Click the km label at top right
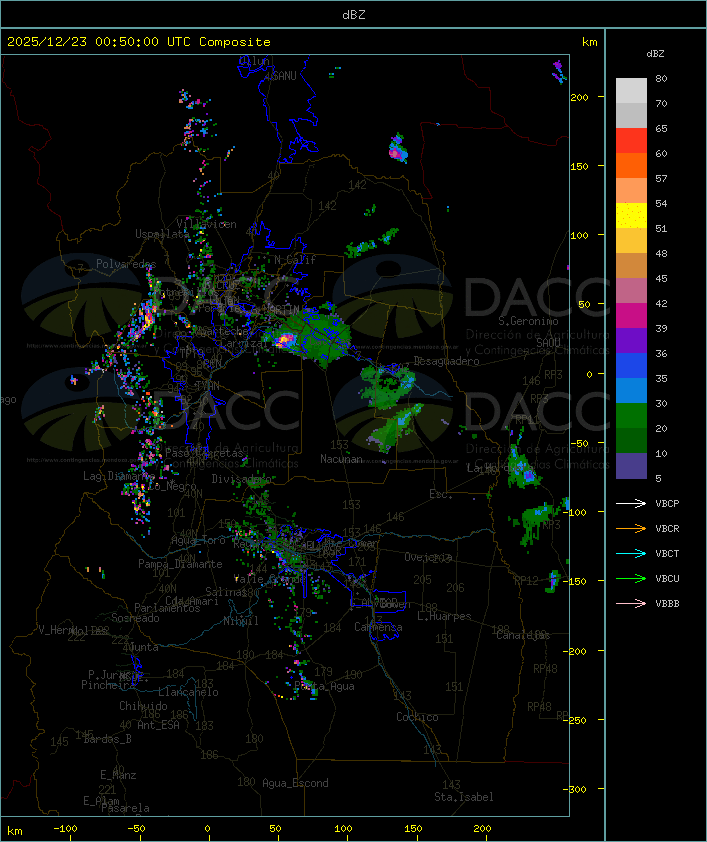The width and height of the screenshot is (707, 842). (x=589, y=42)
